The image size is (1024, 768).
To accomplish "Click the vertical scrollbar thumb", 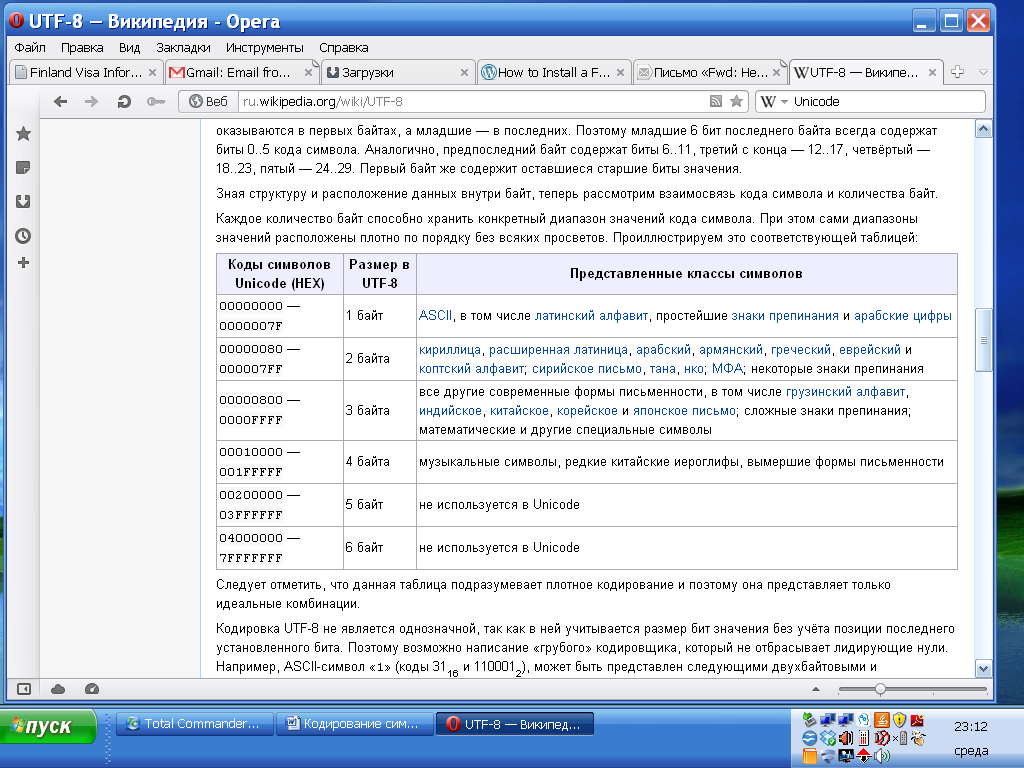I will pyautogui.click(x=983, y=340).
